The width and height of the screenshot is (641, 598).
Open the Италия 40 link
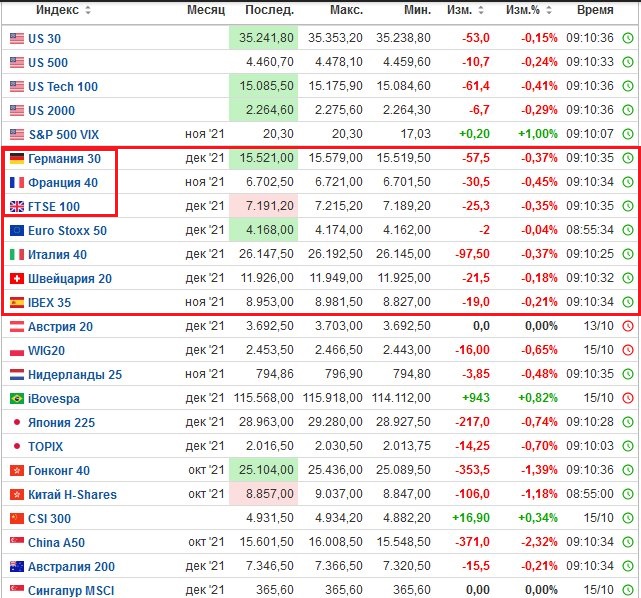(x=57, y=255)
